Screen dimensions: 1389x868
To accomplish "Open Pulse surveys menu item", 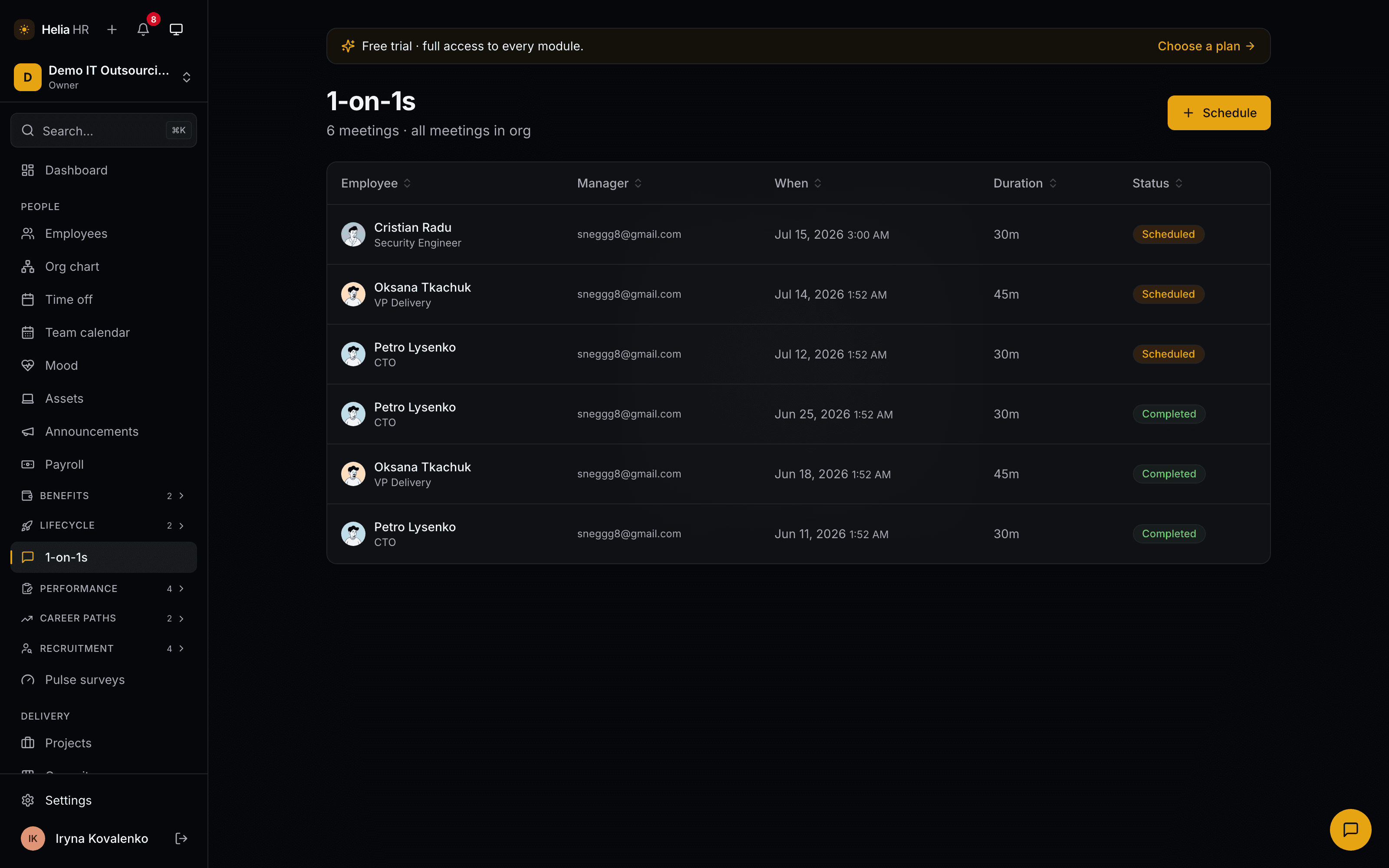I will [x=103, y=679].
